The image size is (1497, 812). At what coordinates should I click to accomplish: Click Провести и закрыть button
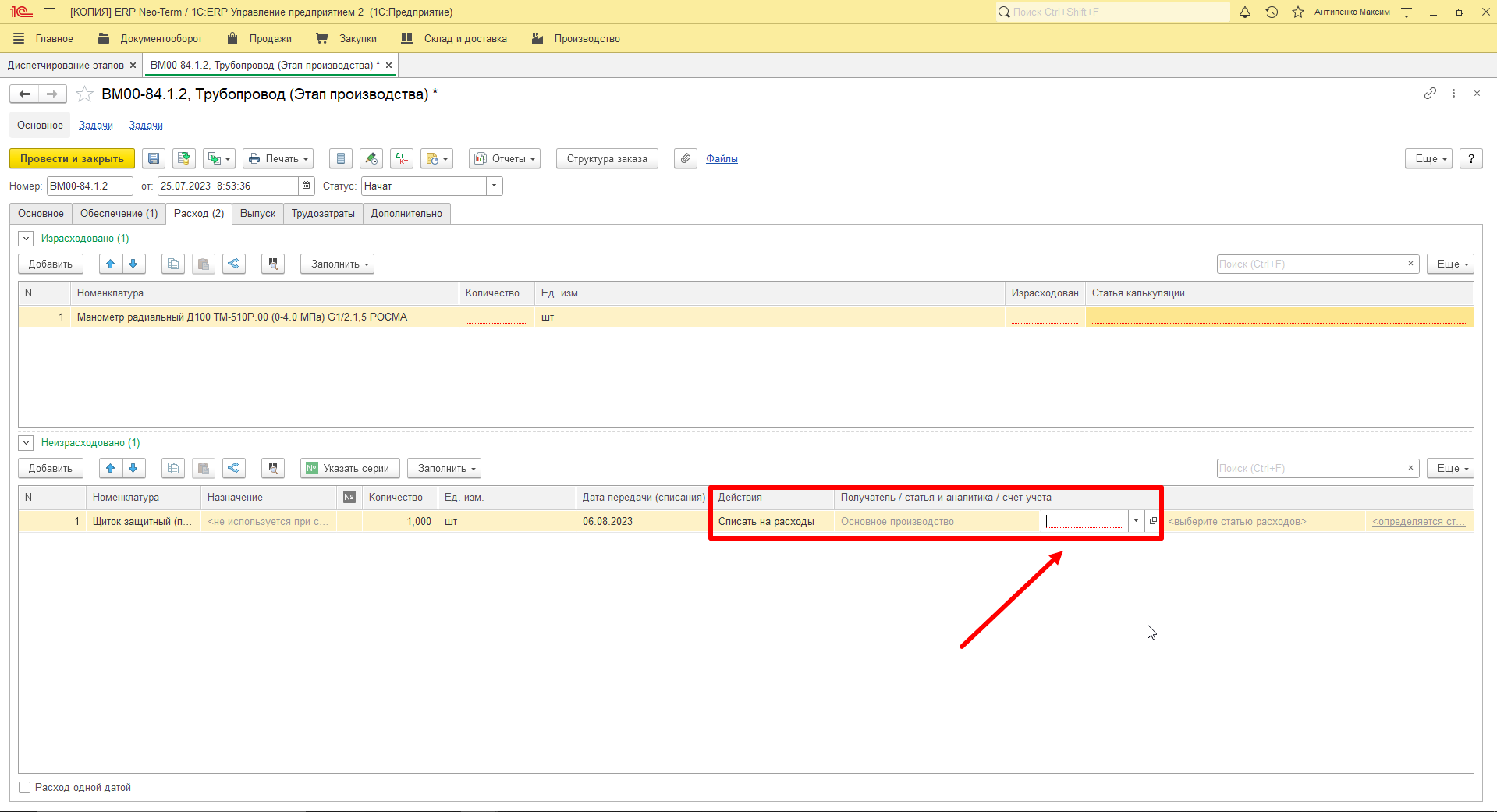coord(72,158)
